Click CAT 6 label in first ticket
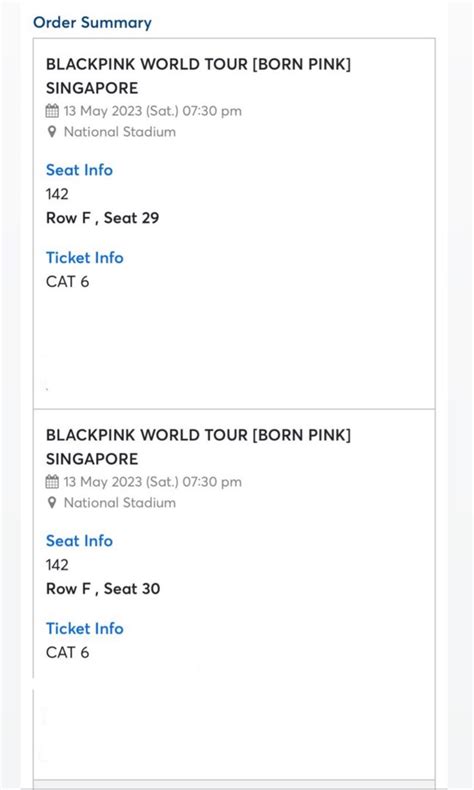The width and height of the screenshot is (474, 790). tap(67, 282)
